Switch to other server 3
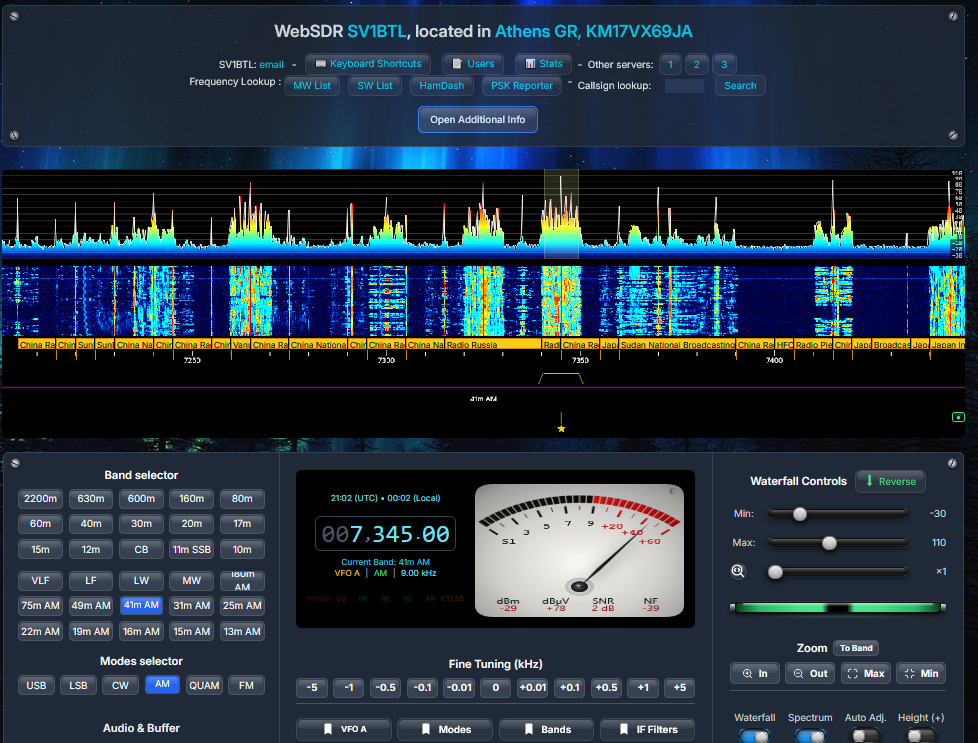Image resolution: width=978 pixels, height=743 pixels. [724, 64]
